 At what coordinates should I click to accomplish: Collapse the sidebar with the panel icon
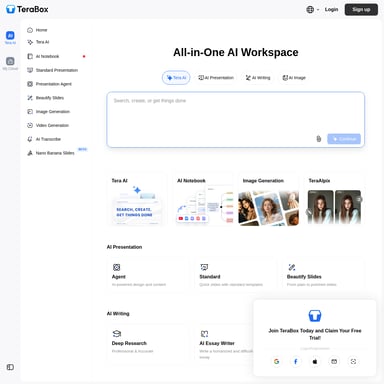[10, 367]
